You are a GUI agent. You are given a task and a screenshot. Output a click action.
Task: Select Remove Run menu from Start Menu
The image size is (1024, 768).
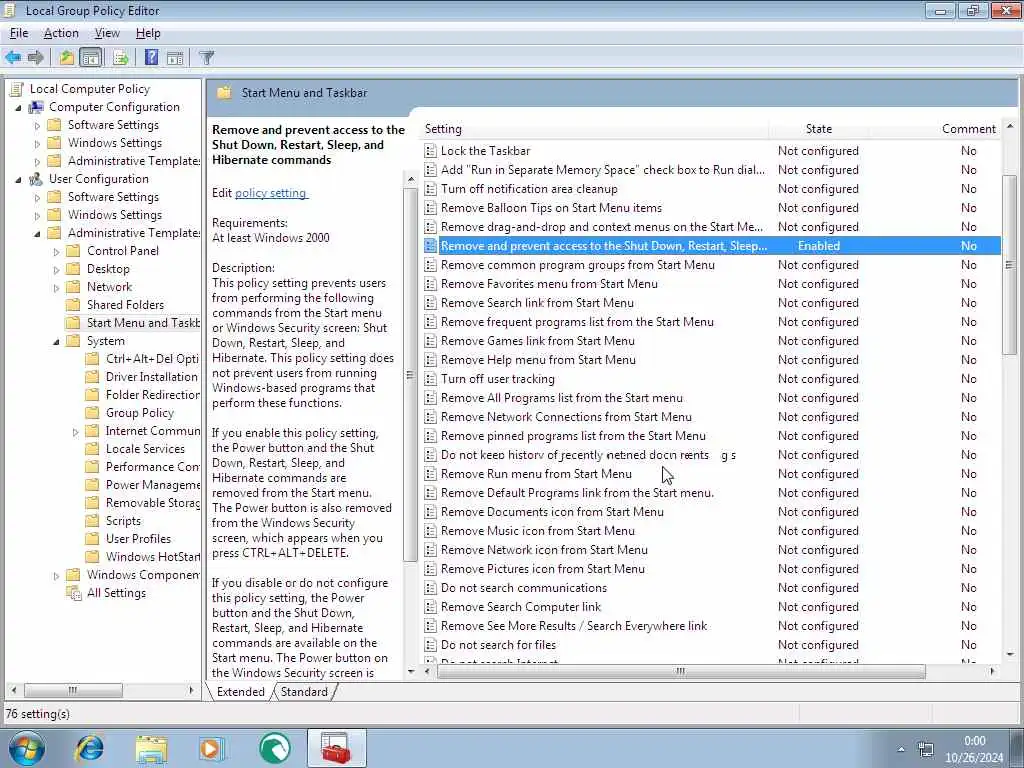(536, 474)
